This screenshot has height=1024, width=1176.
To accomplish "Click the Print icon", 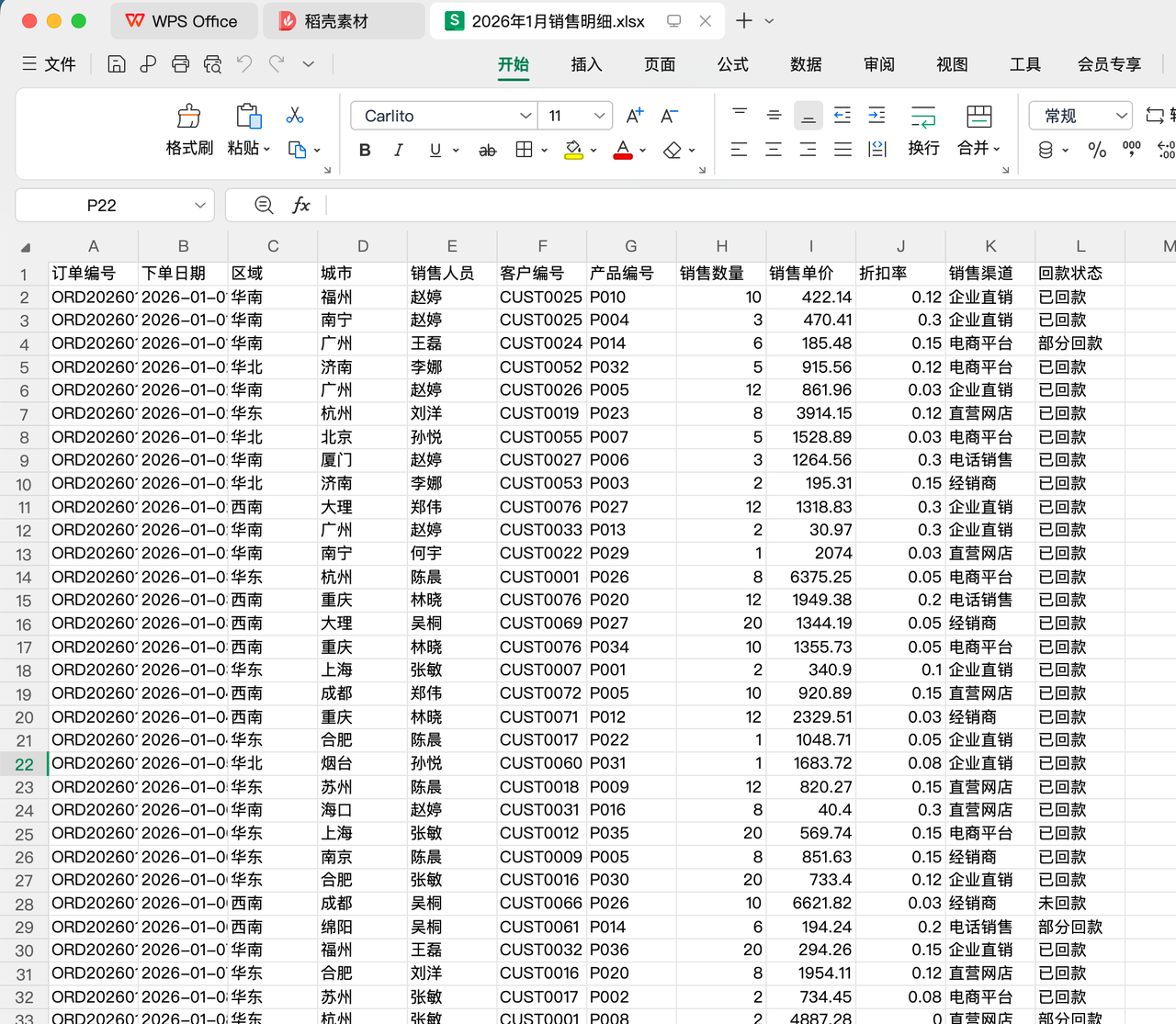I will tap(180, 64).
